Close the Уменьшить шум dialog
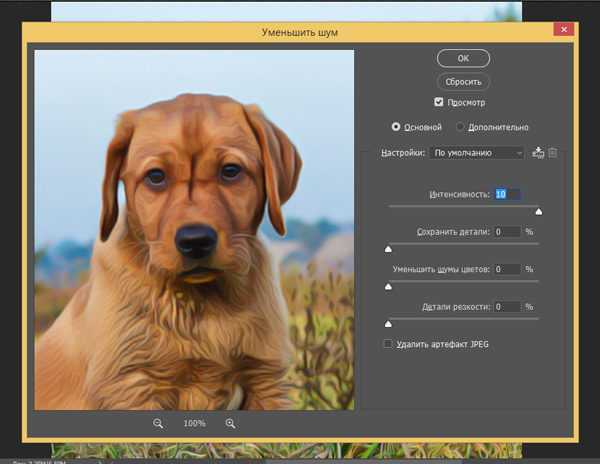This screenshot has width=600, height=464. [564, 29]
